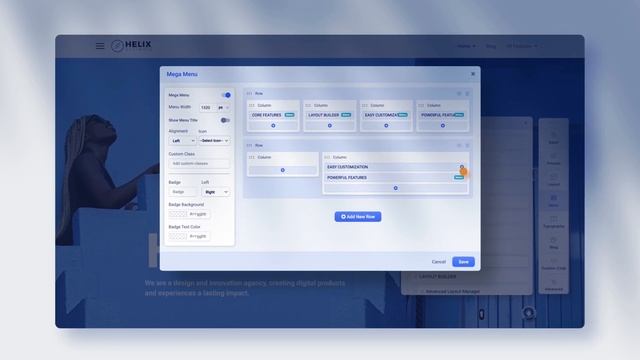Grab the first Row drag handle
The height and width of the screenshot is (360, 640).
249,93
